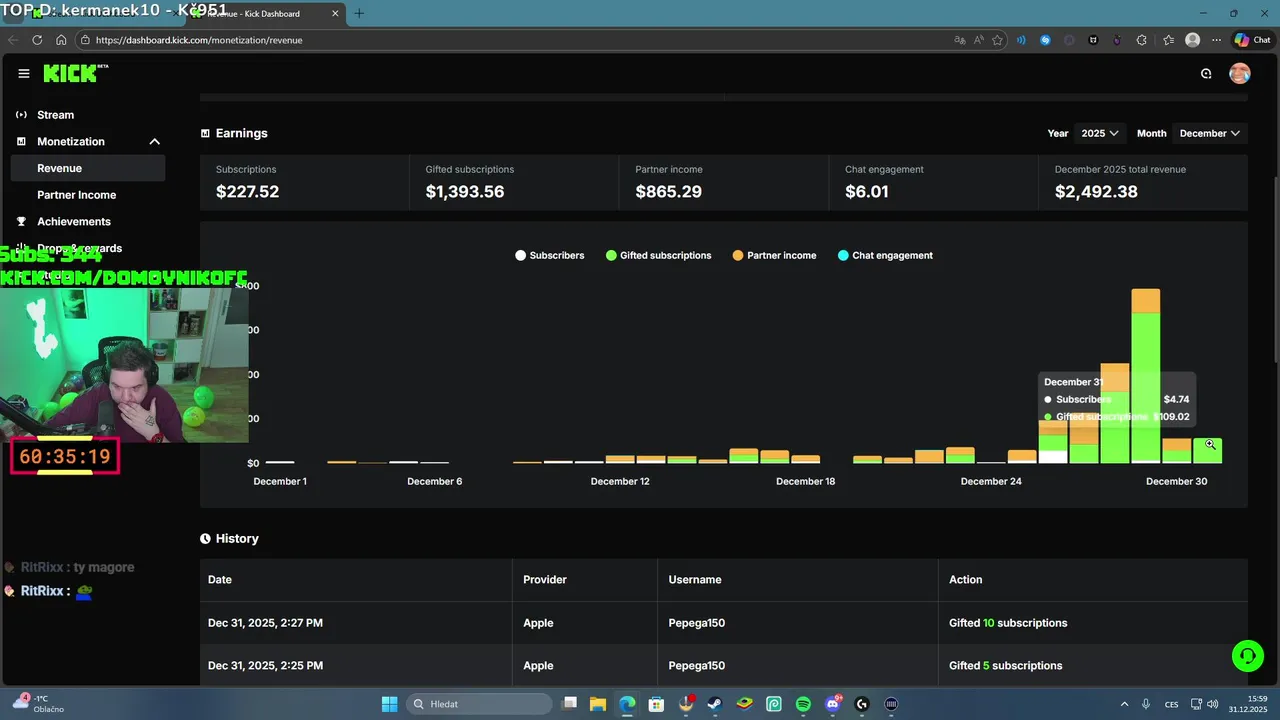Click the browser home button
The height and width of the screenshot is (720, 1280).
(x=61, y=40)
